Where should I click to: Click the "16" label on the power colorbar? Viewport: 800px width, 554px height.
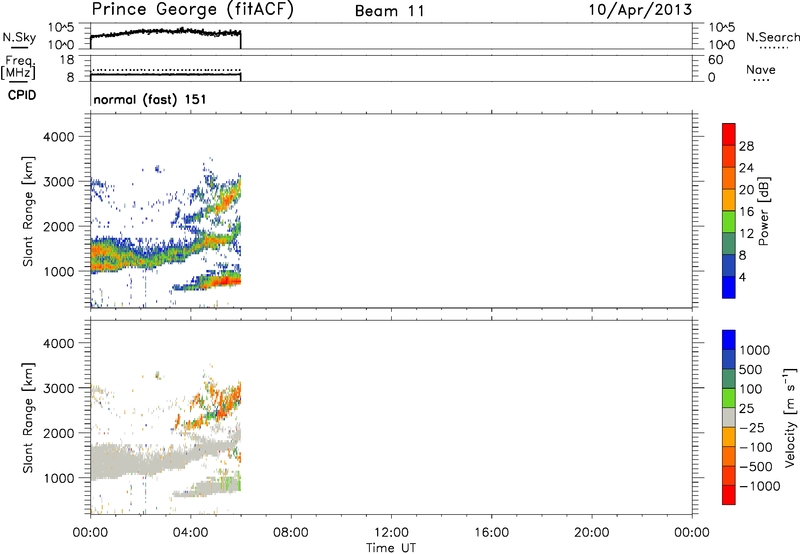tap(746, 212)
